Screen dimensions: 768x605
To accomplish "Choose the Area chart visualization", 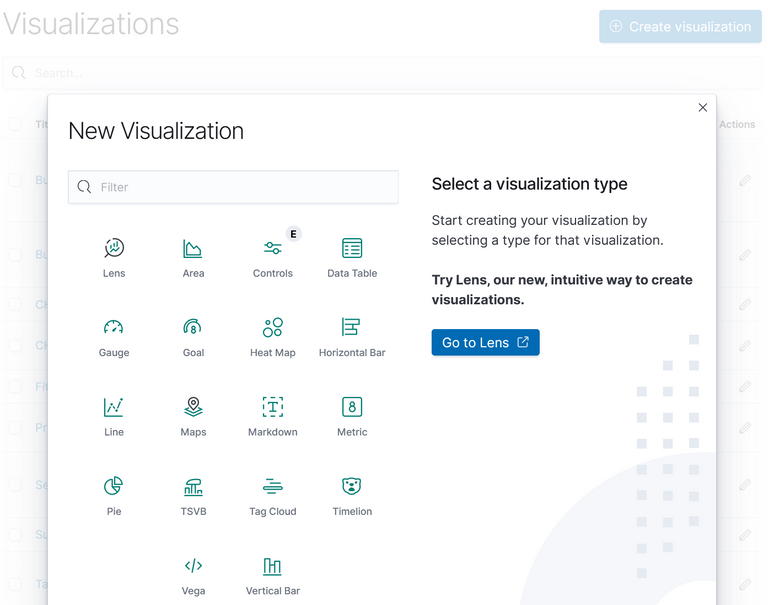I will pos(193,257).
